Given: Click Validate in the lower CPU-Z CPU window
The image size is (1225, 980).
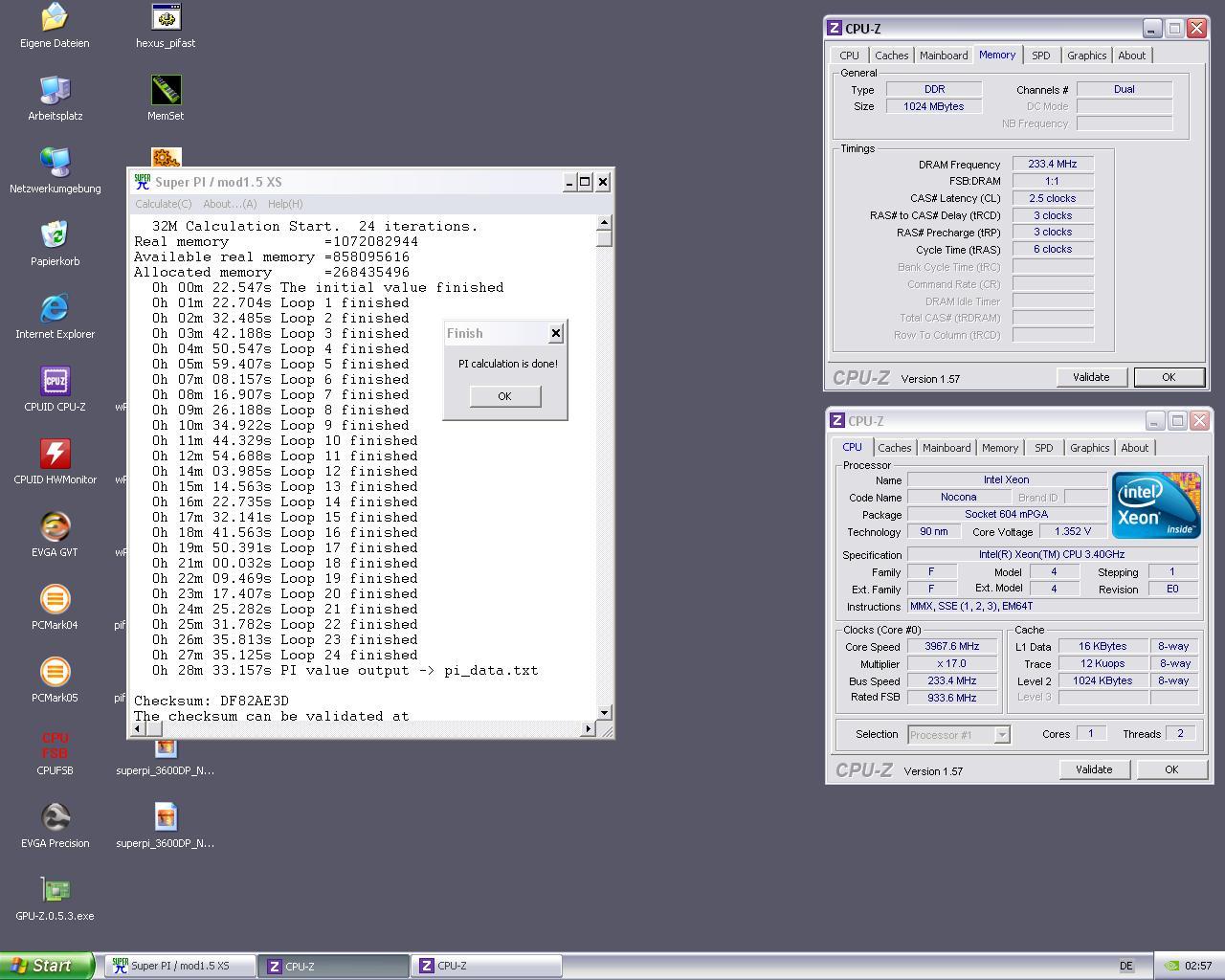Looking at the screenshot, I should coord(1094,769).
